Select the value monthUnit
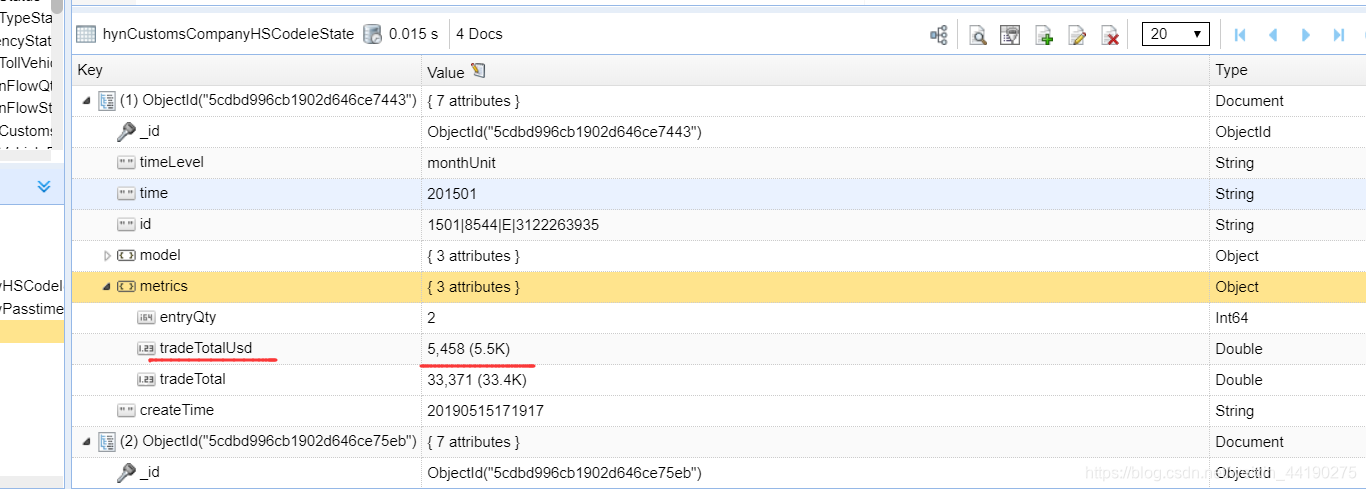The height and width of the screenshot is (491, 1366). (461, 163)
